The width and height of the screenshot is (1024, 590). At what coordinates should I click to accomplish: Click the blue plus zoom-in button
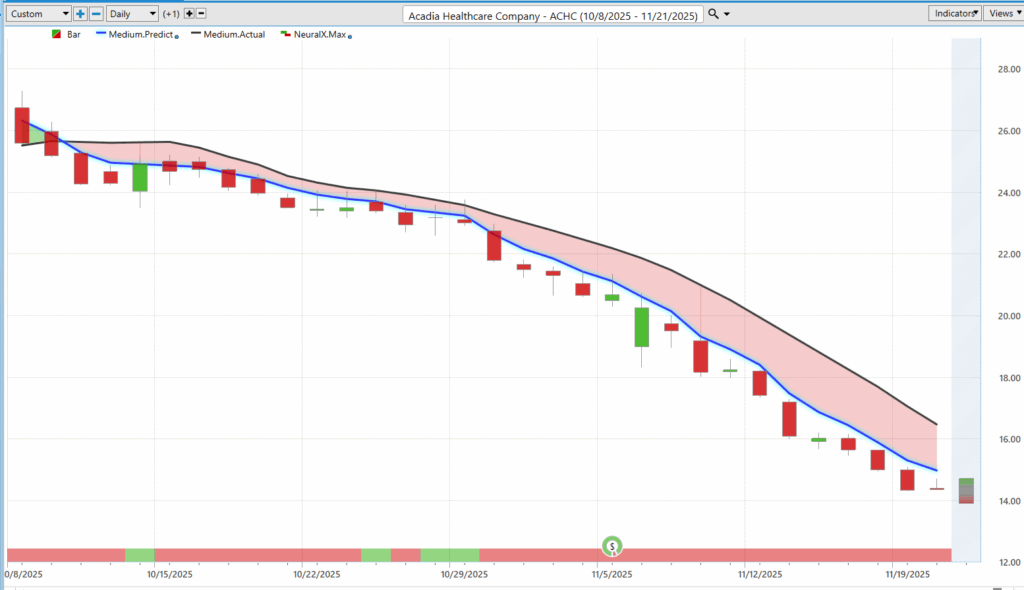pyautogui.click(x=80, y=14)
